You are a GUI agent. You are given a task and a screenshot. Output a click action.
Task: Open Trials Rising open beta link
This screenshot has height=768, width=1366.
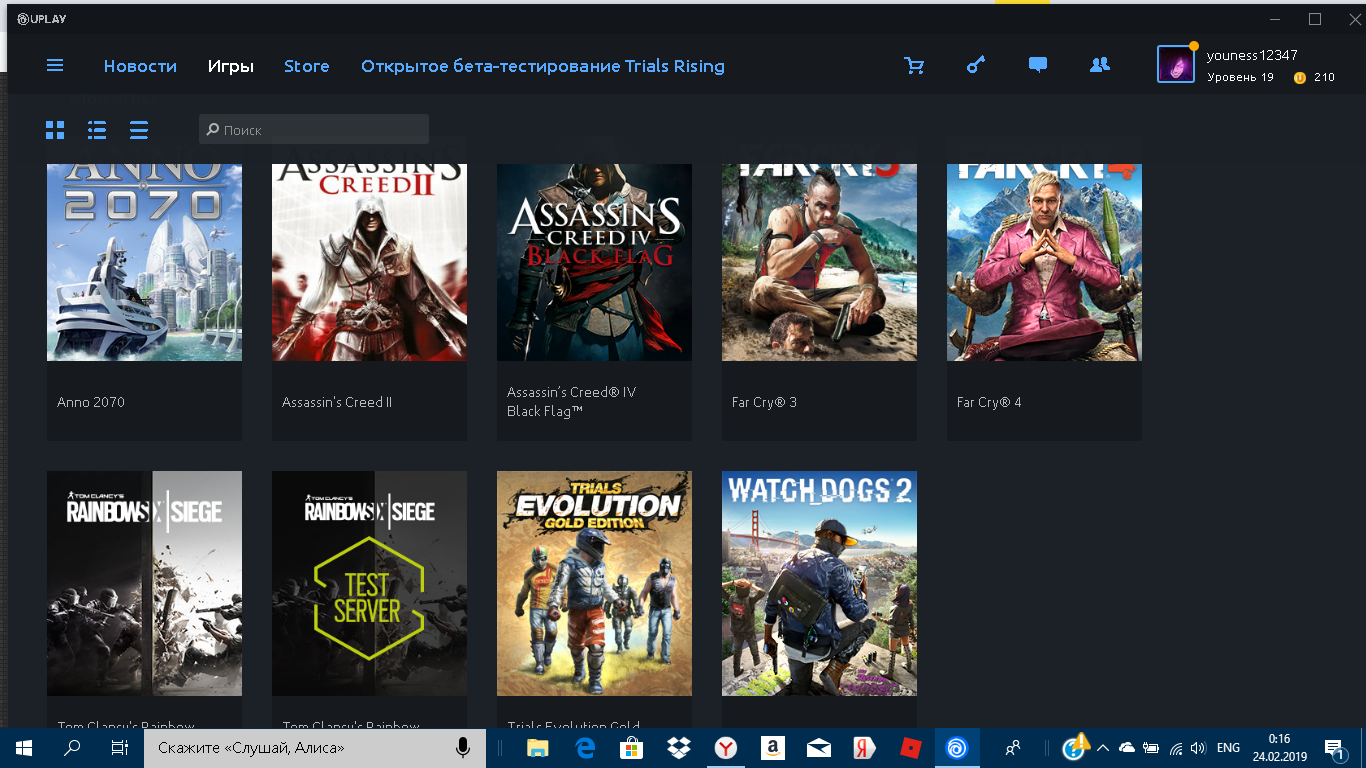(543, 66)
